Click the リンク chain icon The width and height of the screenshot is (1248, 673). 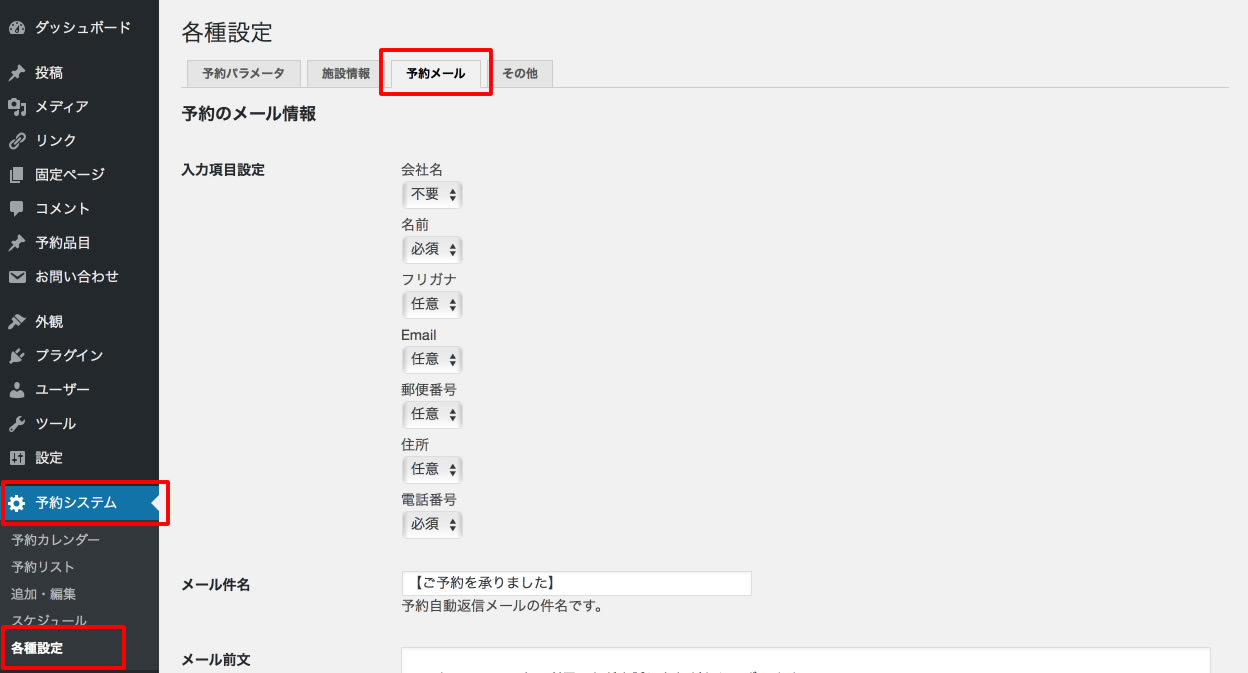pyautogui.click(x=16, y=141)
